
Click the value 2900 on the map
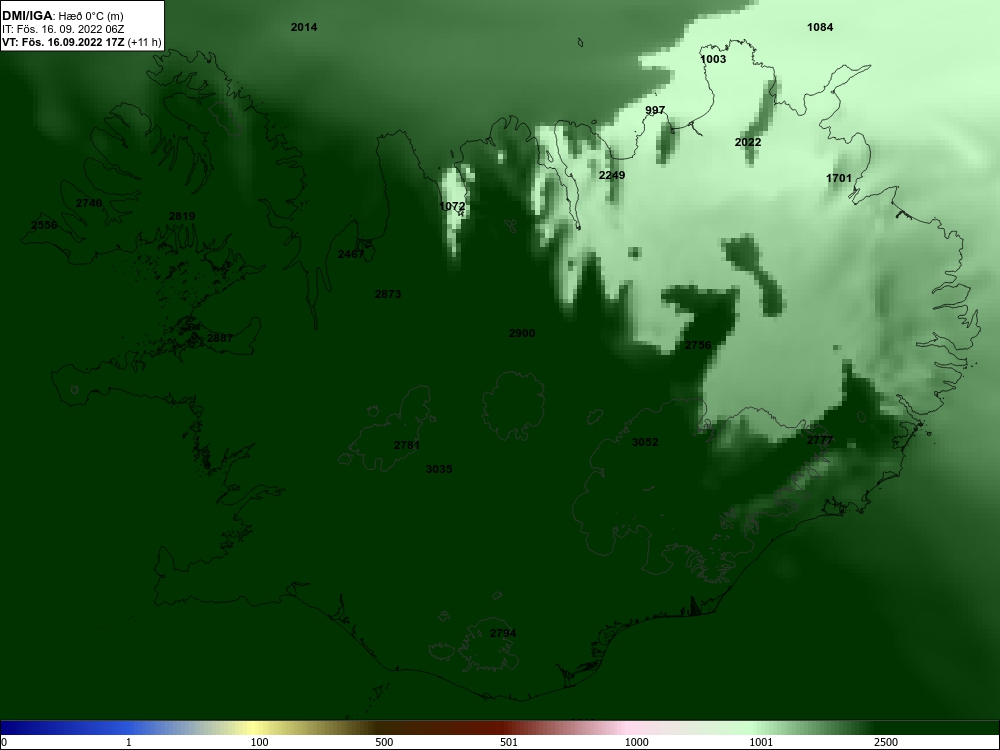pyautogui.click(x=522, y=333)
